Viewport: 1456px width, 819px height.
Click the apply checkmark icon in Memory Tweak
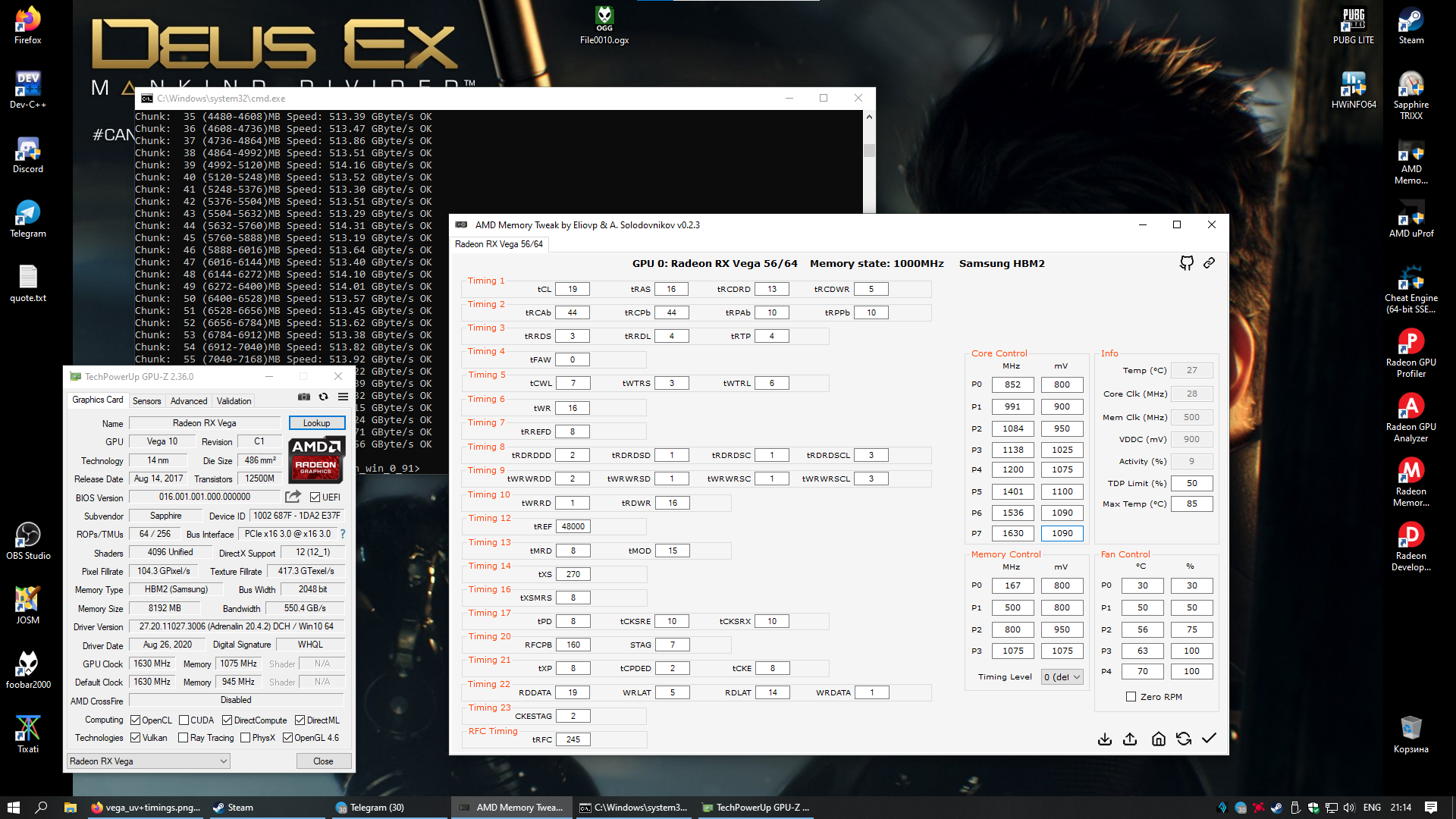(x=1209, y=738)
